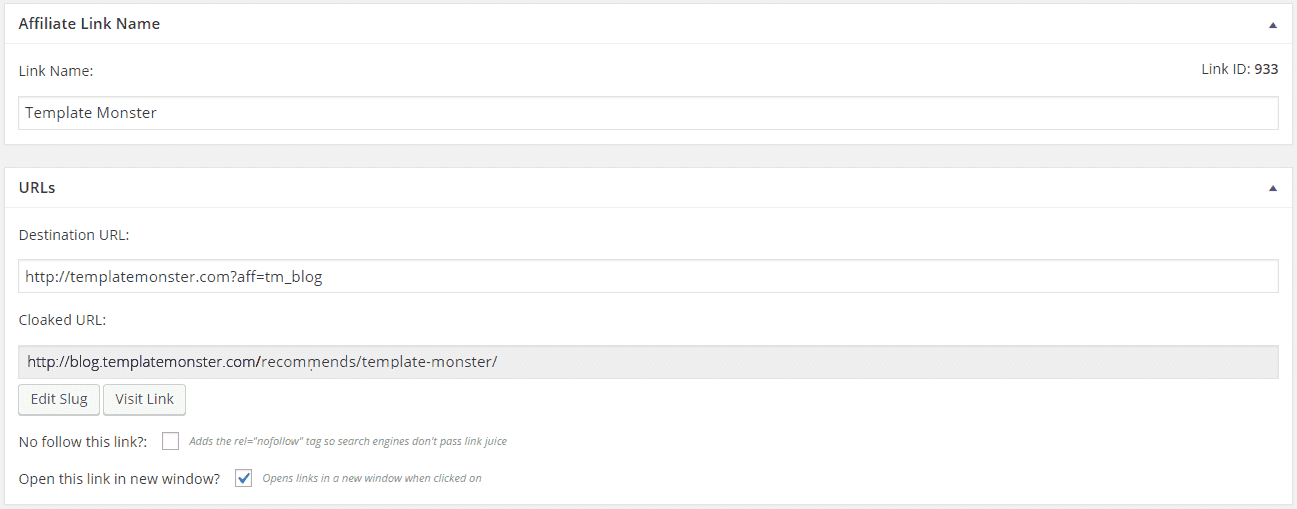Click the 'Link ID:' label text
Image resolution: width=1297 pixels, height=509 pixels.
pyautogui.click(x=1225, y=70)
